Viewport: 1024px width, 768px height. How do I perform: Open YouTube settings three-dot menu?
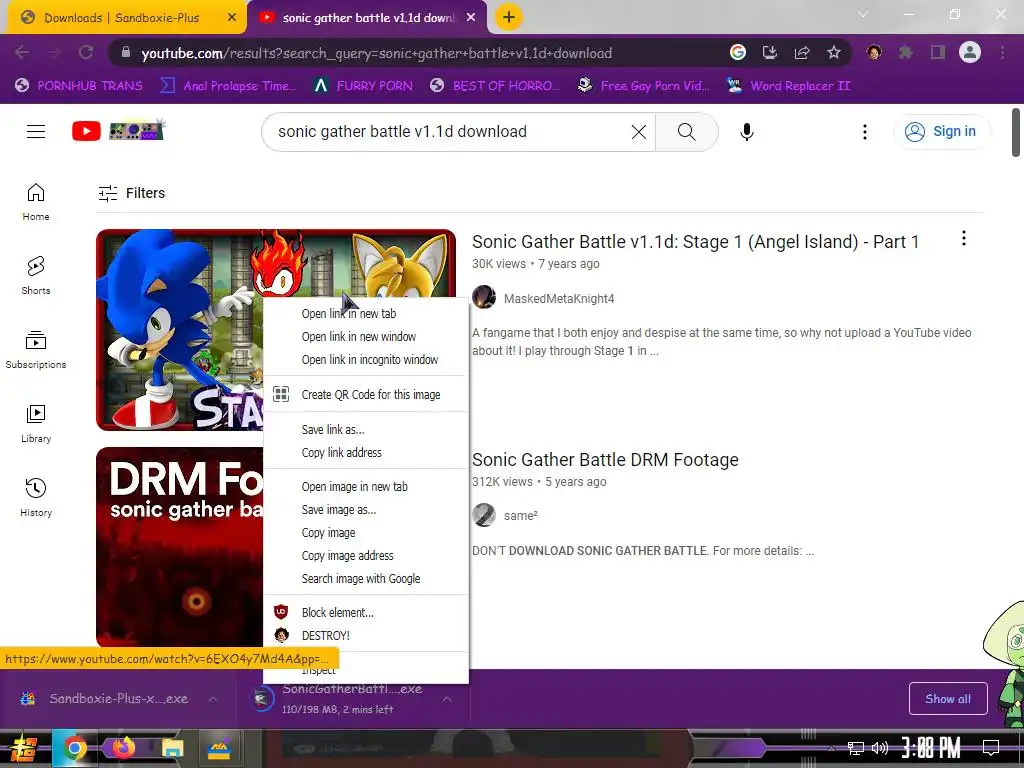point(865,132)
